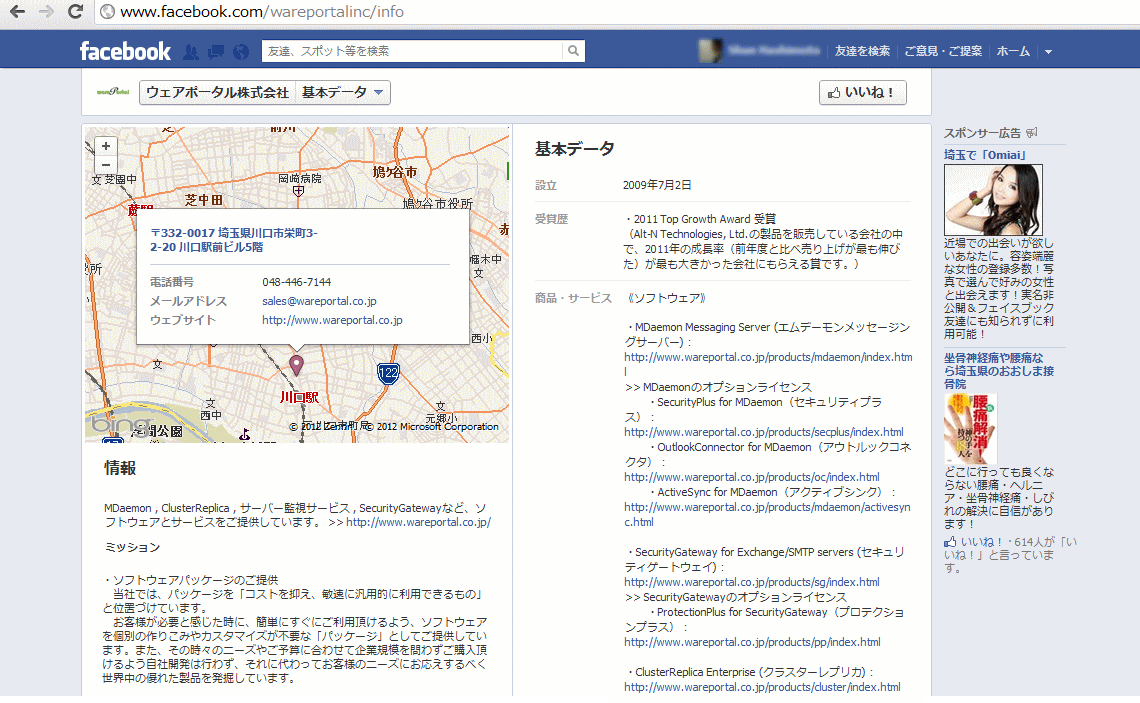Click the browser address bar URL
This screenshot has width=1140, height=703.
click(262, 12)
